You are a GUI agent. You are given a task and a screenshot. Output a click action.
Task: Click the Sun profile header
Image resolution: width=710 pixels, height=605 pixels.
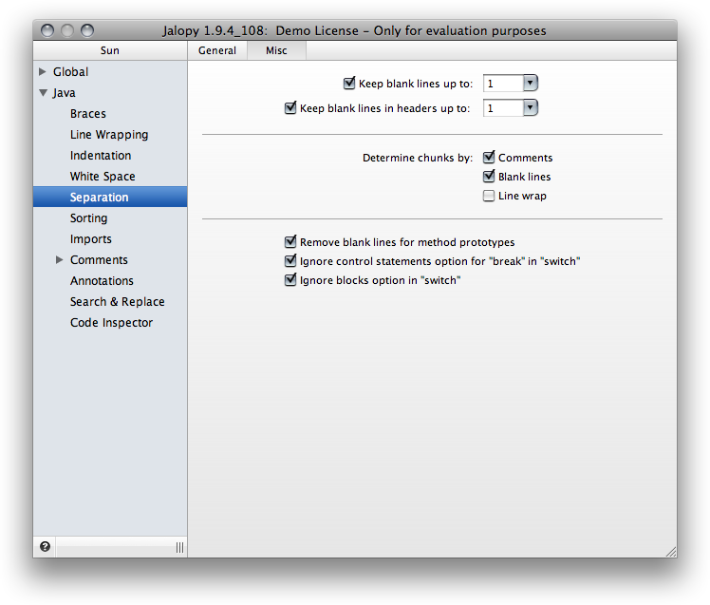110,50
